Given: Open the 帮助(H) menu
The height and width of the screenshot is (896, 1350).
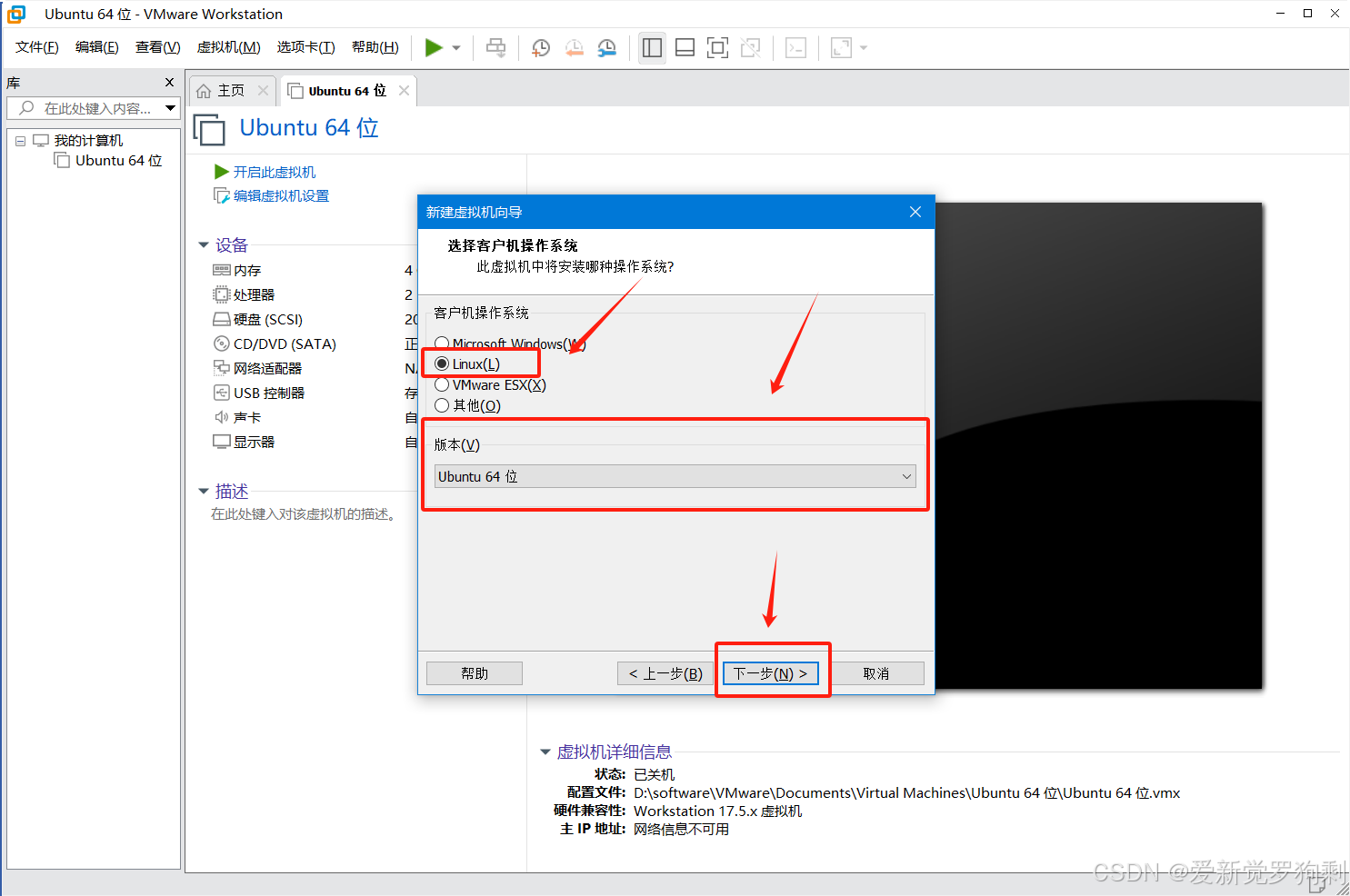Looking at the screenshot, I should coord(375,47).
